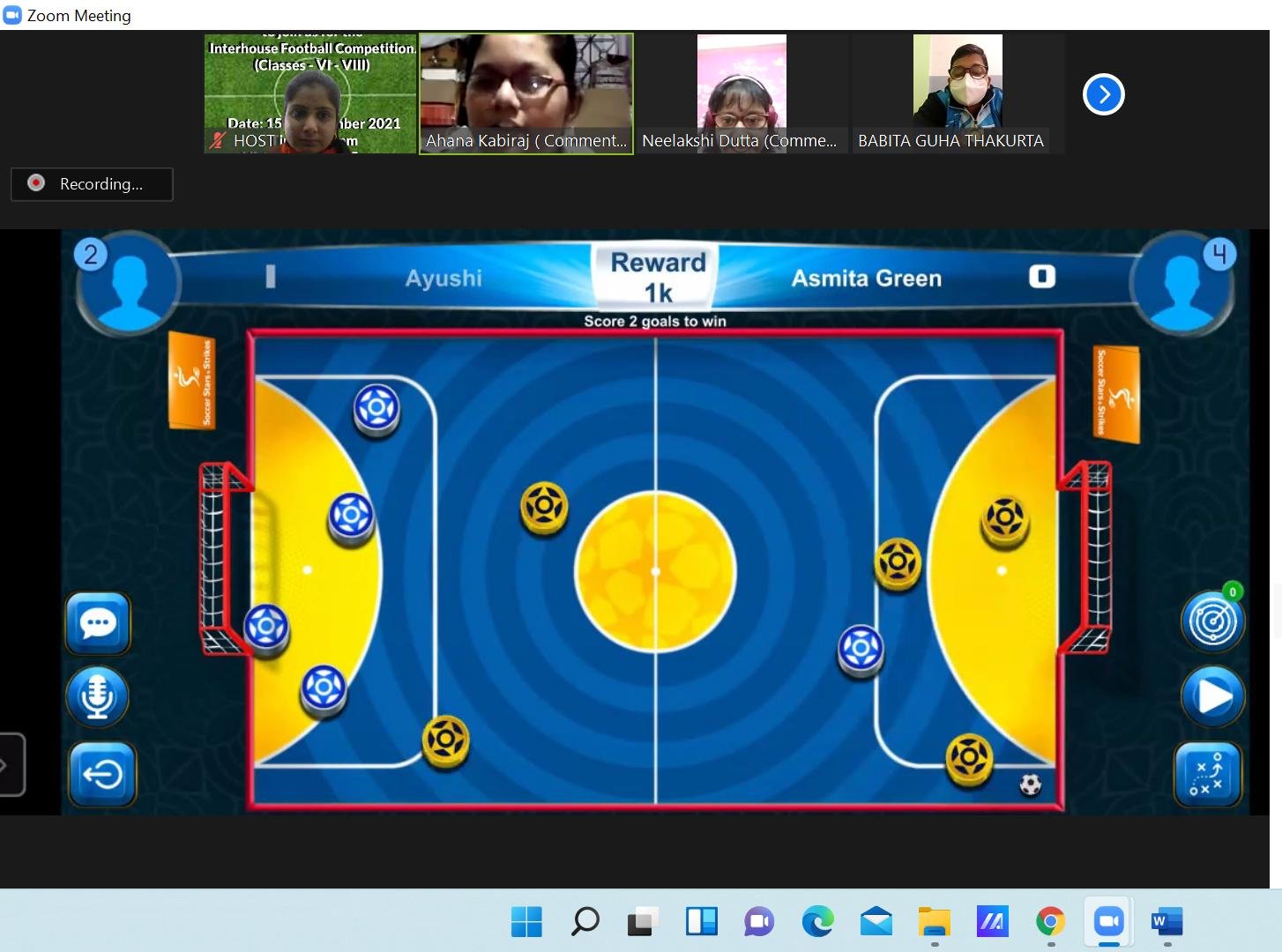This screenshot has width=1282, height=952.
Task: Open the Windows Start menu
Action: (527, 922)
